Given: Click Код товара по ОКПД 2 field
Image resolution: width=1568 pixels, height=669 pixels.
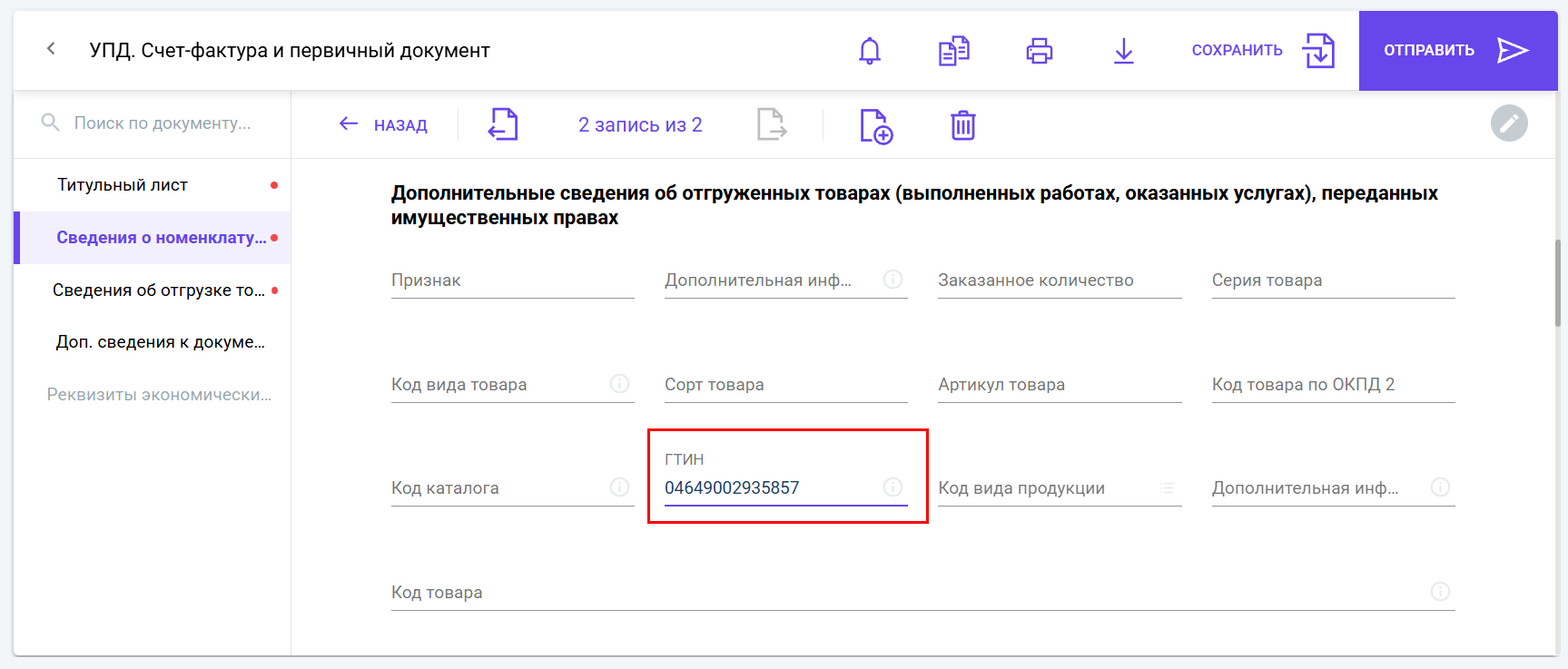Looking at the screenshot, I should [x=1333, y=385].
